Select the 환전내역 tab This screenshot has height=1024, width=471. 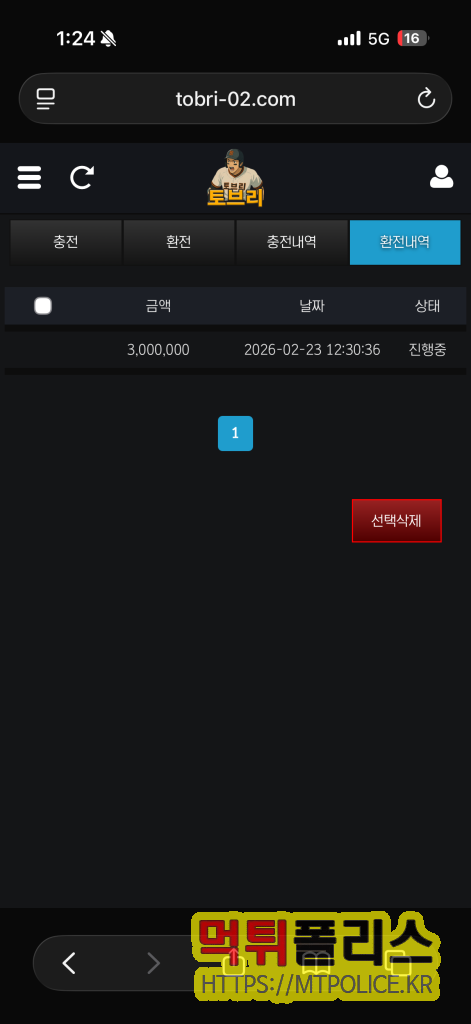[405, 242]
